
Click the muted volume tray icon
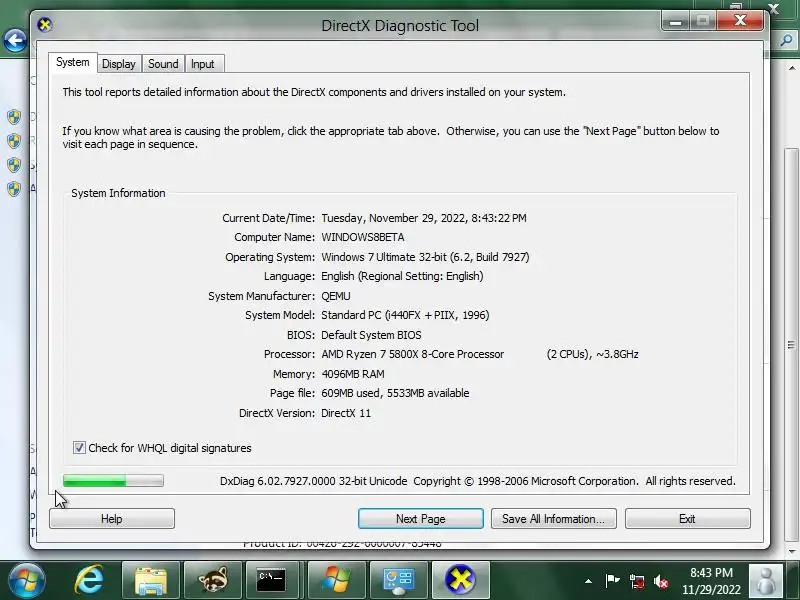(x=661, y=581)
